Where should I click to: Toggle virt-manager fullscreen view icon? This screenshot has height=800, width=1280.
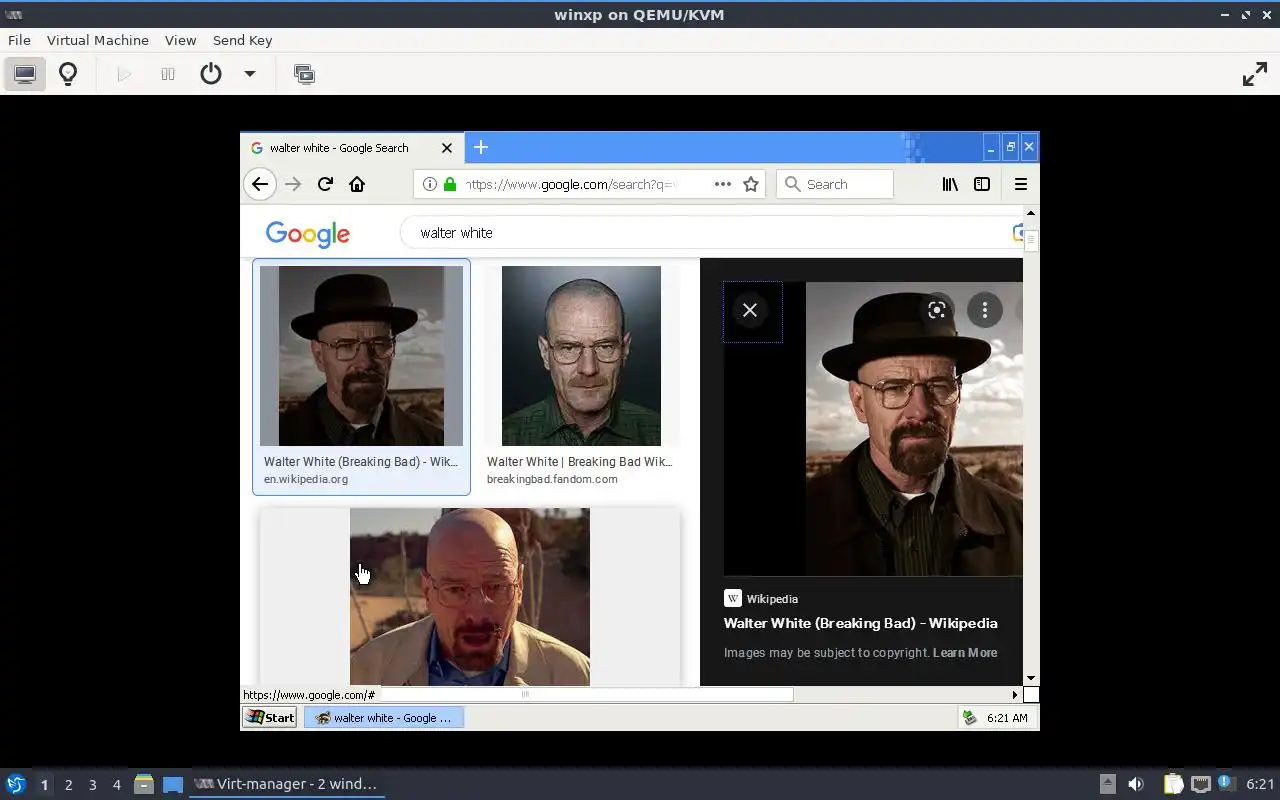[1255, 74]
